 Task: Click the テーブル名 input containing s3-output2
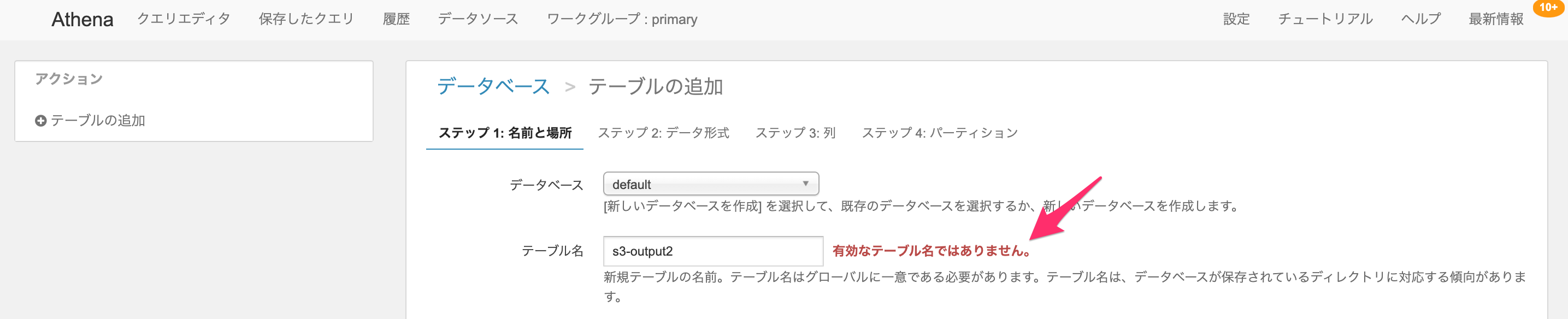point(713,251)
